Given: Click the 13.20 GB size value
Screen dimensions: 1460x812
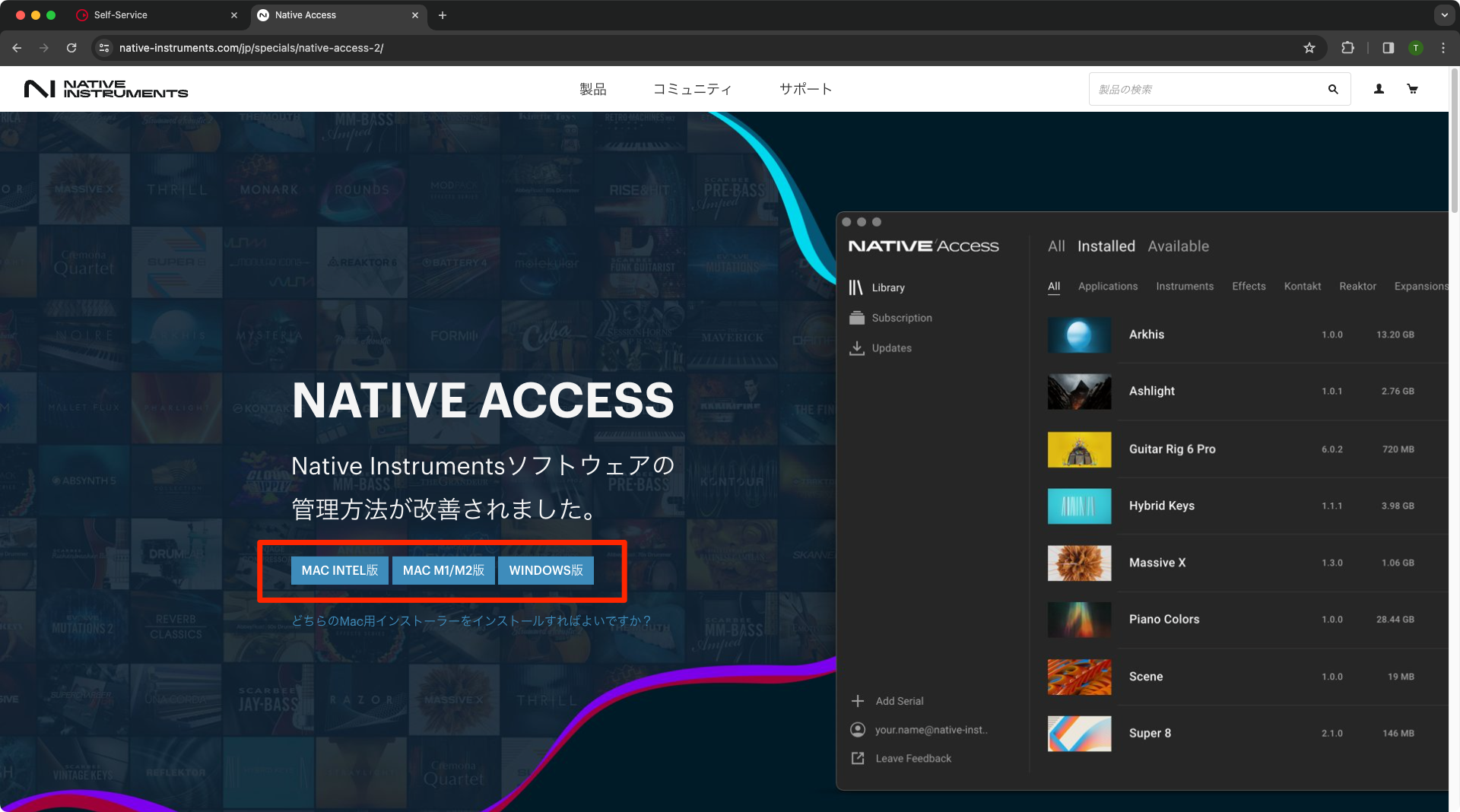Looking at the screenshot, I should tap(1395, 335).
